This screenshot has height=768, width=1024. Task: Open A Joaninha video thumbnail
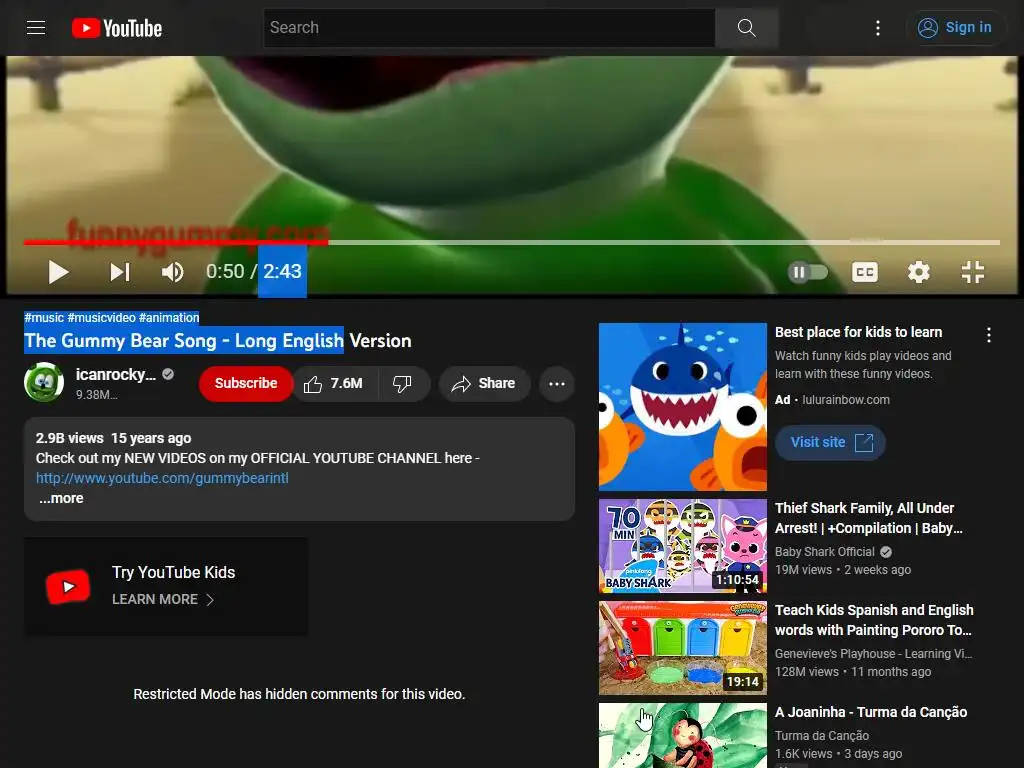point(682,735)
